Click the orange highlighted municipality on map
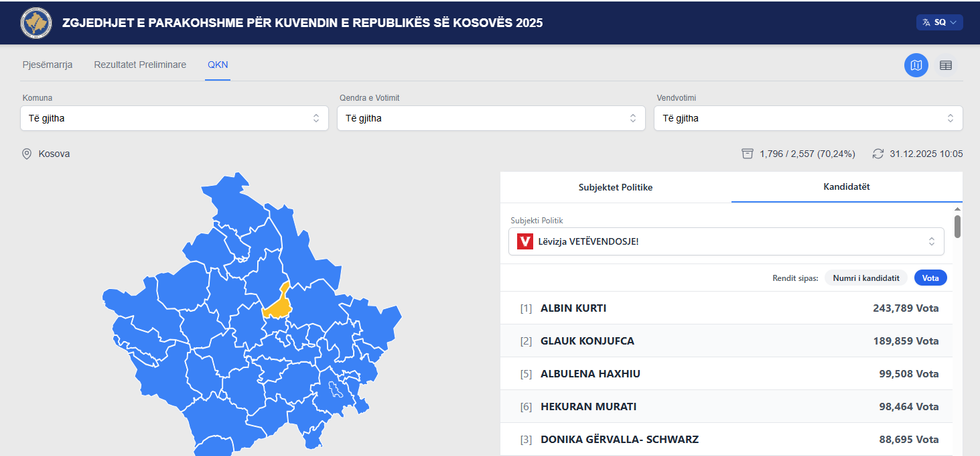Viewport: 980px width, 456px height. pos(277,303)
